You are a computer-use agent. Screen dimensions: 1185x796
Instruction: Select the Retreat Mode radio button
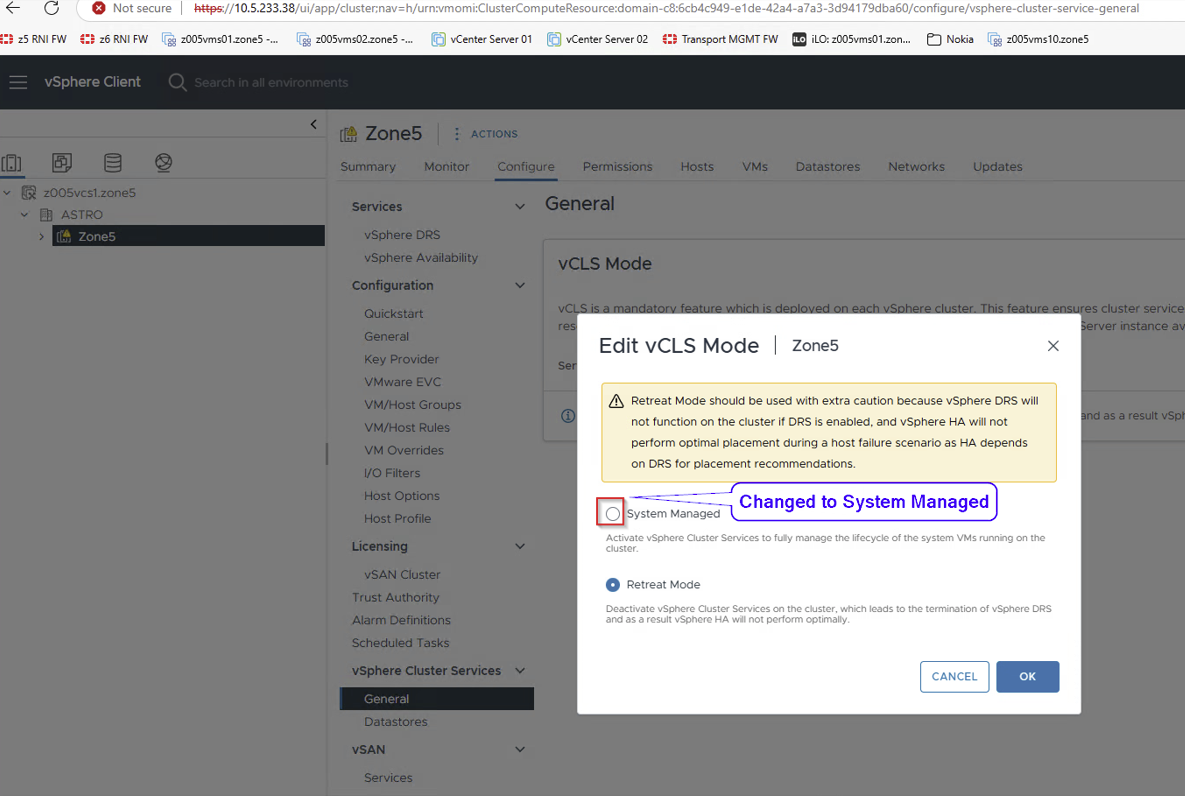(612, 584)
